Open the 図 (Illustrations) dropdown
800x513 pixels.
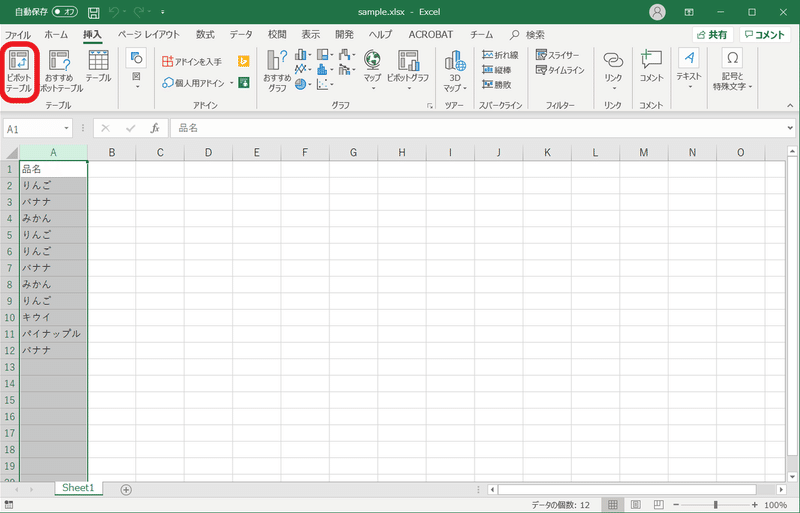[136, 69]
